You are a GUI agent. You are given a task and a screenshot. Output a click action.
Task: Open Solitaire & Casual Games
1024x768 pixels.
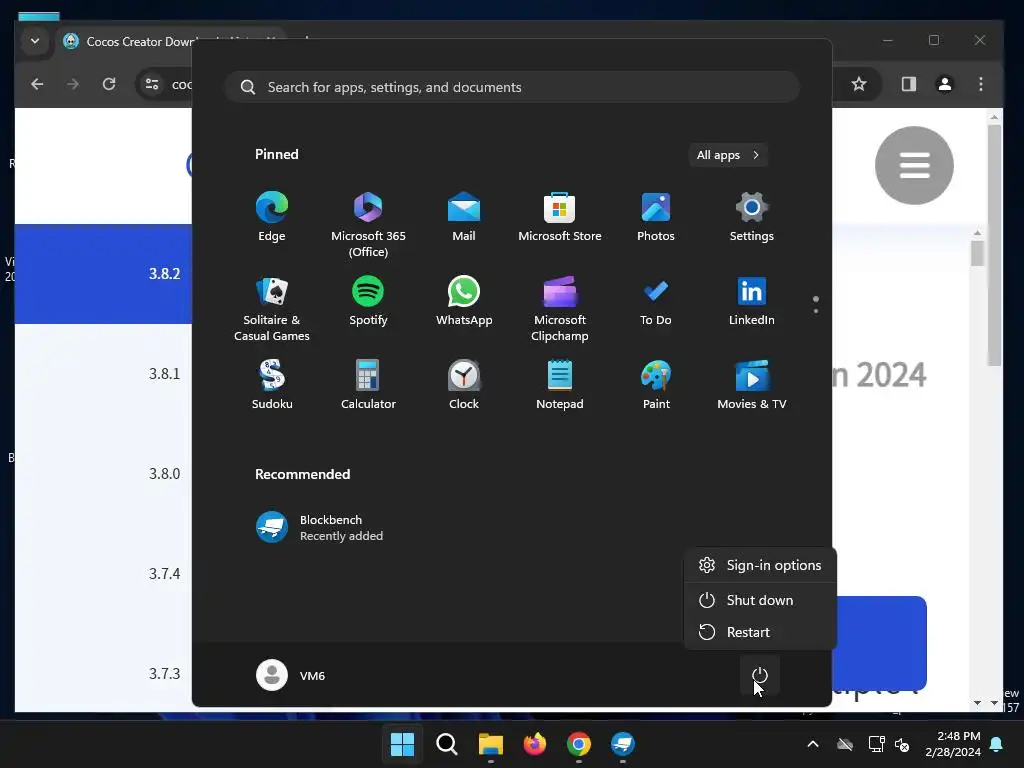point(272,309)
